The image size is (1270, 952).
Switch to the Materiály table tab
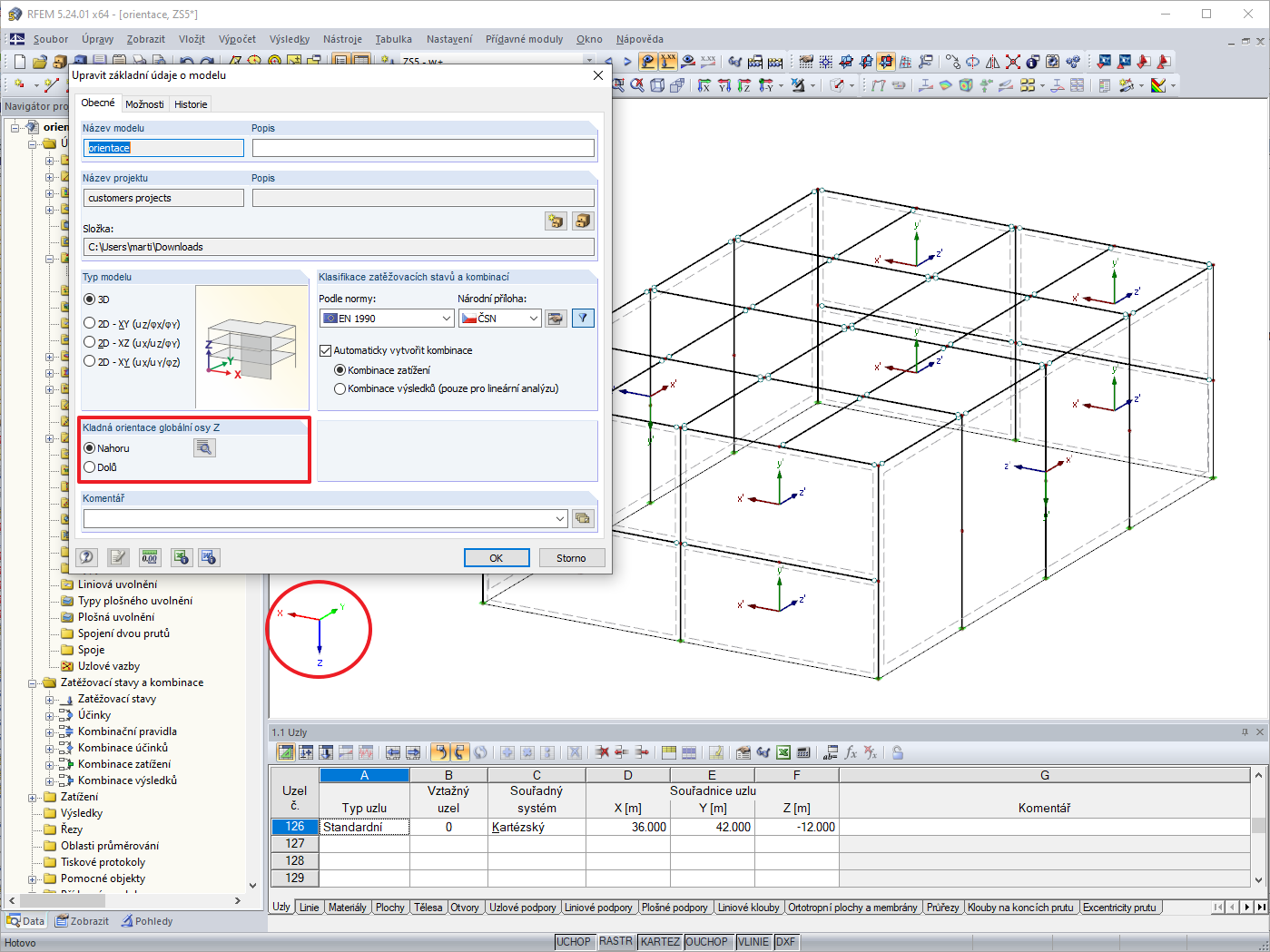(x=348, y=908)
